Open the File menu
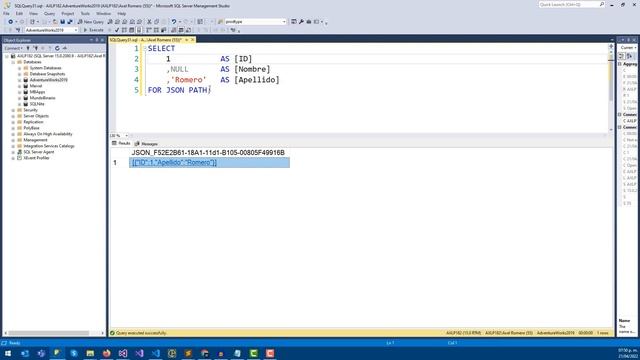The height and width of the screenshot is (360, 640). pos(7,13)
